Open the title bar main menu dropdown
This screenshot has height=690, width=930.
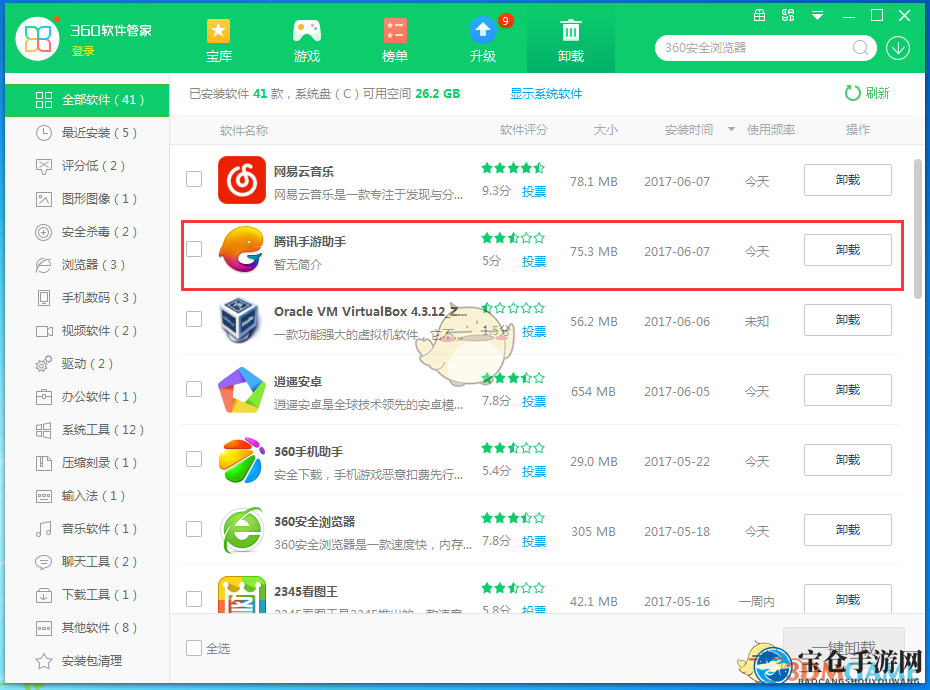point(817,16)
